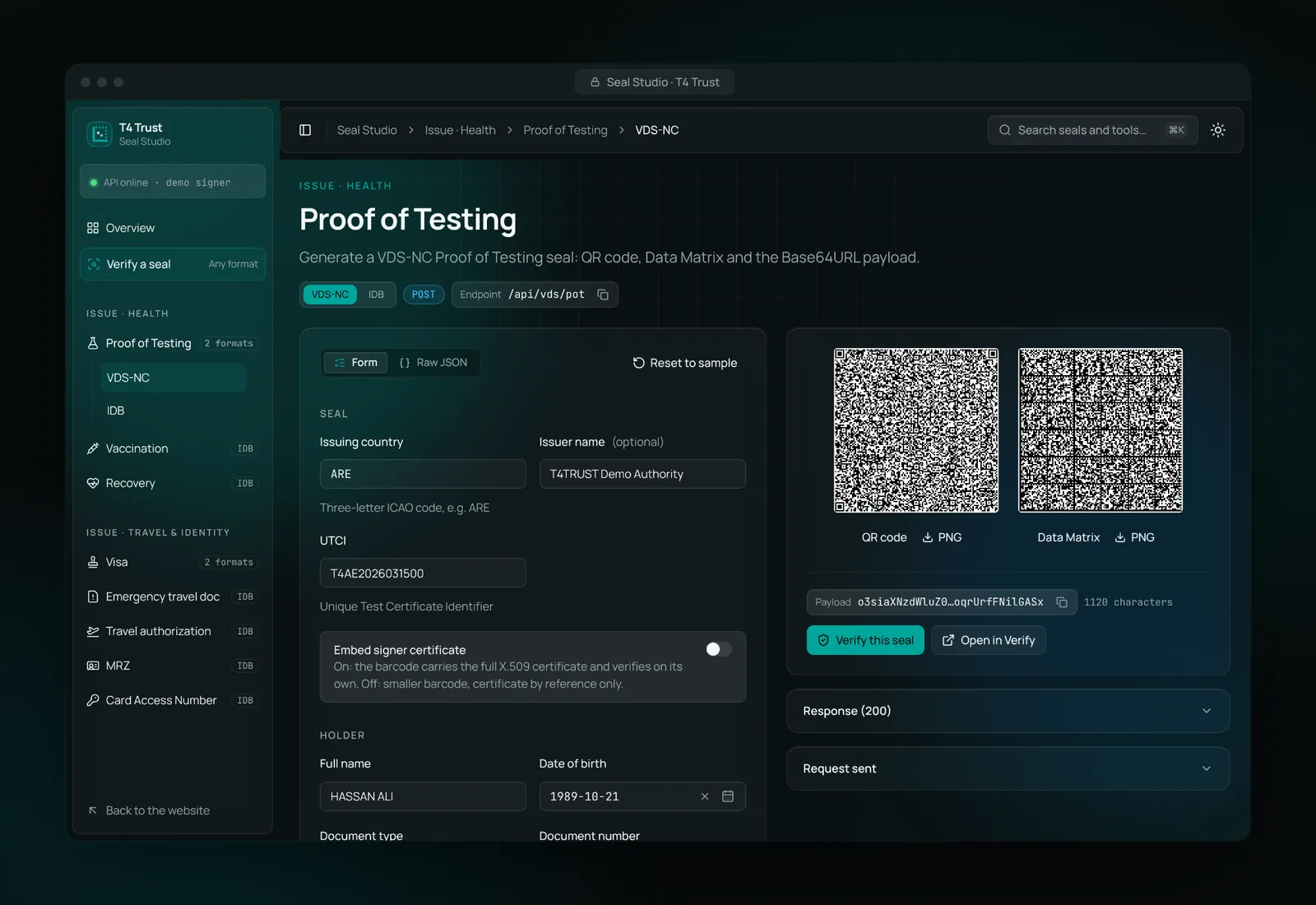Switch theme with the sun icon
This screenshot has width=1316, height=905.
[x=1218, y=130]
